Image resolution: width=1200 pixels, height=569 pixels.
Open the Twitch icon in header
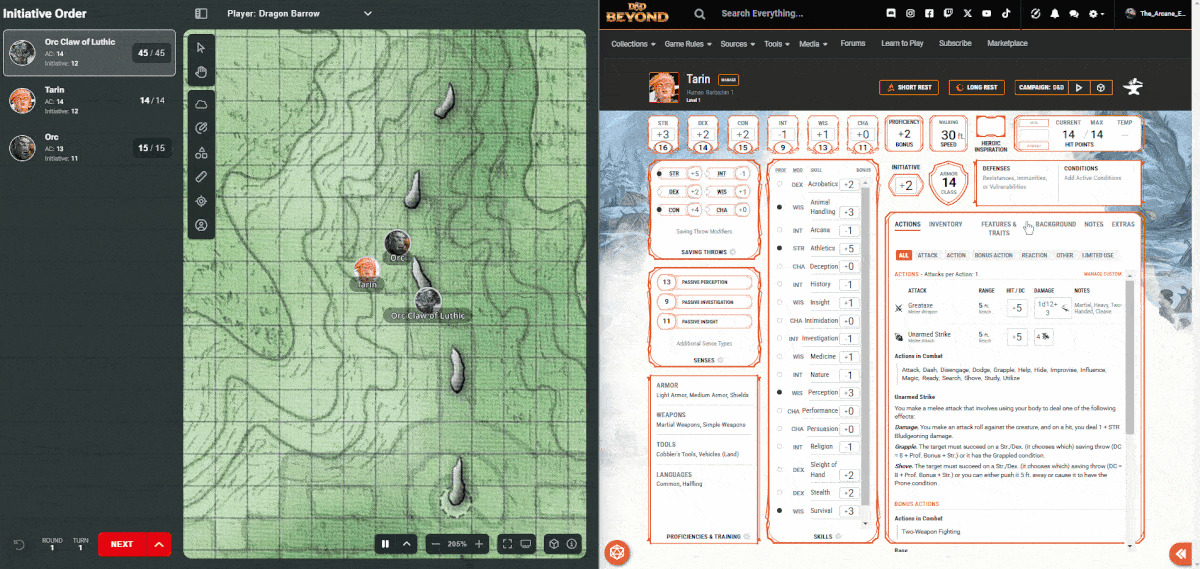[x=949, y=13]
